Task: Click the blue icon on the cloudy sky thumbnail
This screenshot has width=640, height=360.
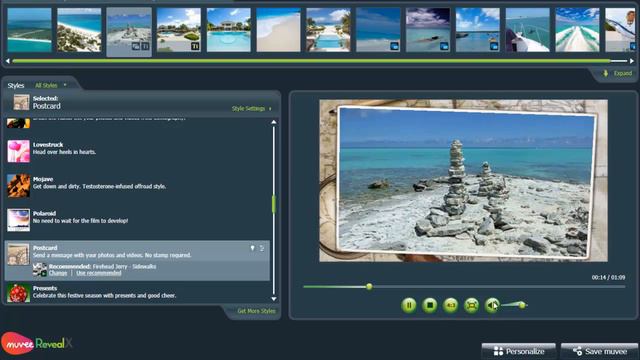Action: click(x=444, y=47)
